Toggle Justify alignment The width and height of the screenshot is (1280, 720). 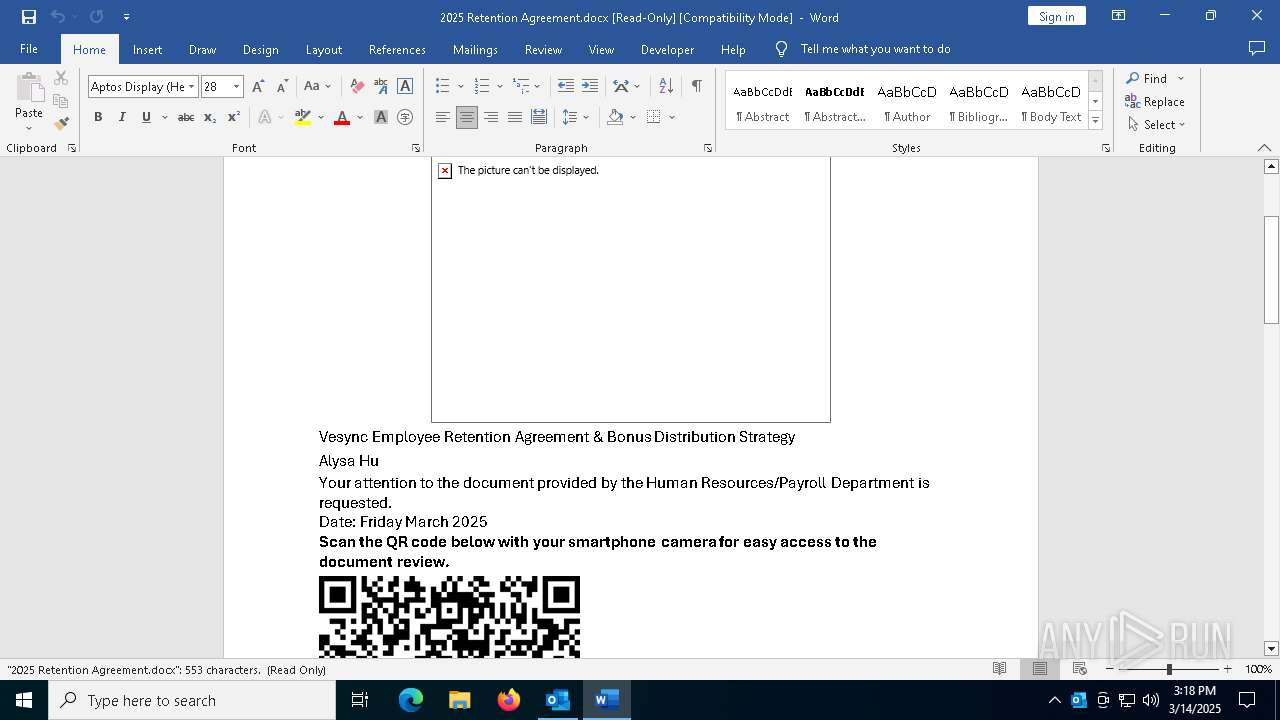coord(515,117)
